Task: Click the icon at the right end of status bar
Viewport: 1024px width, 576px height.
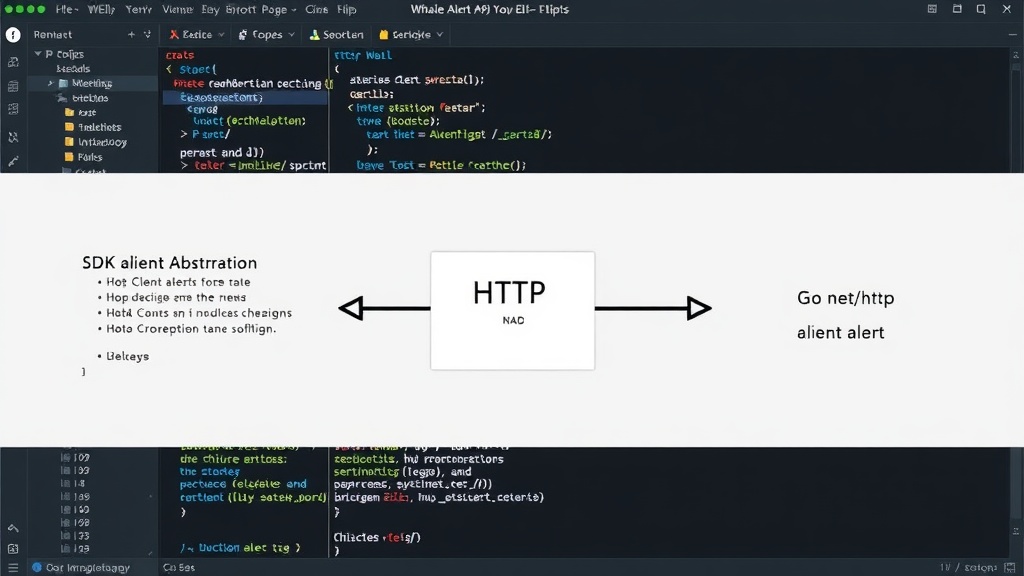Action: point(1010,568)
